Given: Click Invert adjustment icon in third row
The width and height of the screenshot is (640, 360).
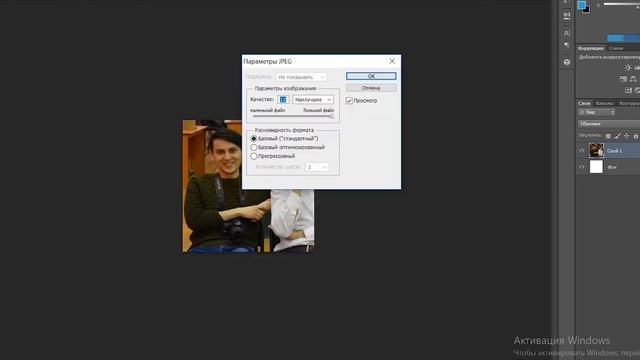Looking at the screenshot, I should click(628, 90).
